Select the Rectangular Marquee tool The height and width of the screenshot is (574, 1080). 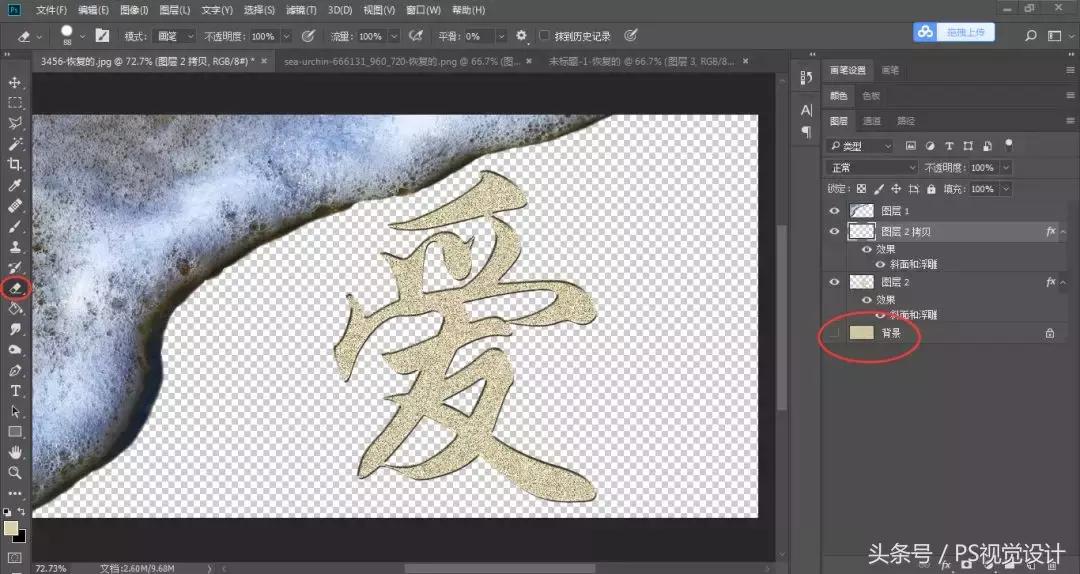tap(14, 103)
